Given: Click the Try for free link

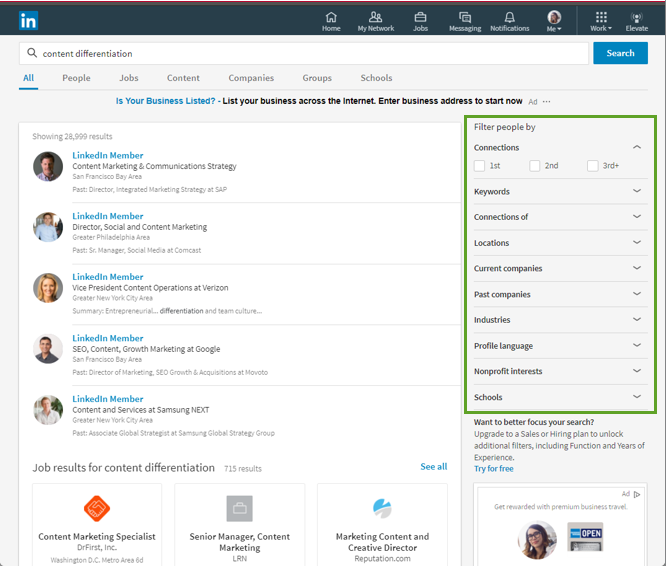Looking at the screenshot, I should 494,469.
